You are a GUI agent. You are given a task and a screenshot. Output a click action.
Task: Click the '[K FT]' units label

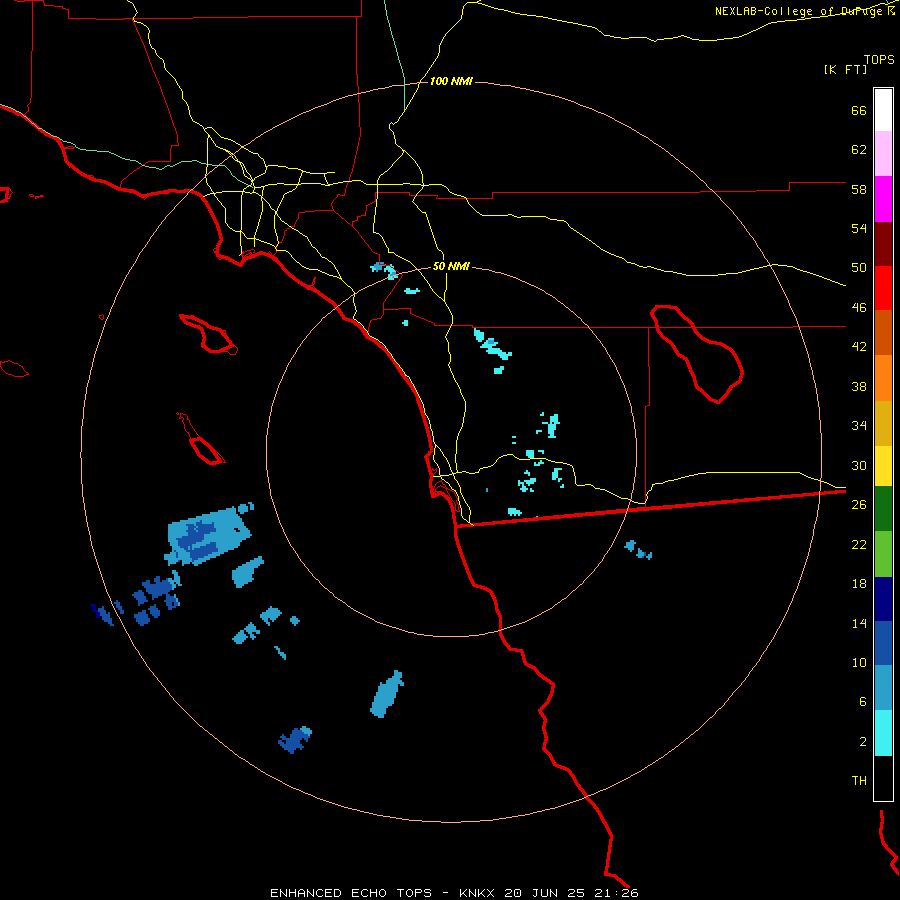[x=845, y=70]
